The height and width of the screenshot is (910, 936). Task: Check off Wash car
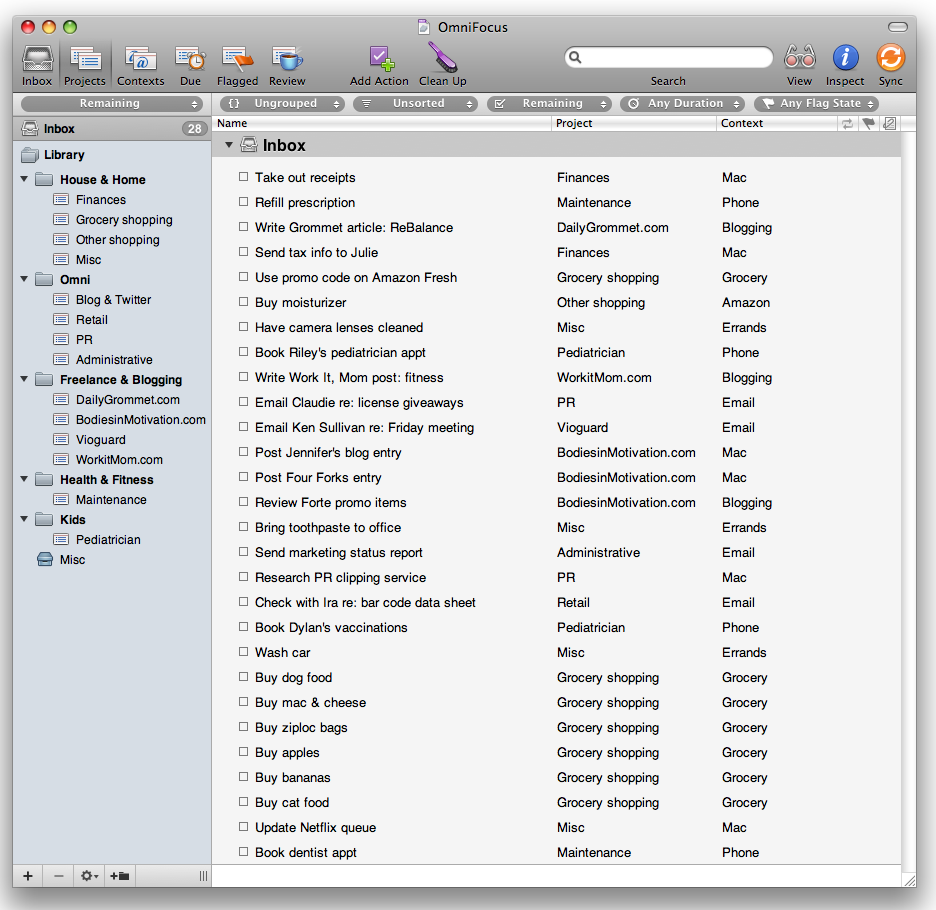click(x=244, y=651)
